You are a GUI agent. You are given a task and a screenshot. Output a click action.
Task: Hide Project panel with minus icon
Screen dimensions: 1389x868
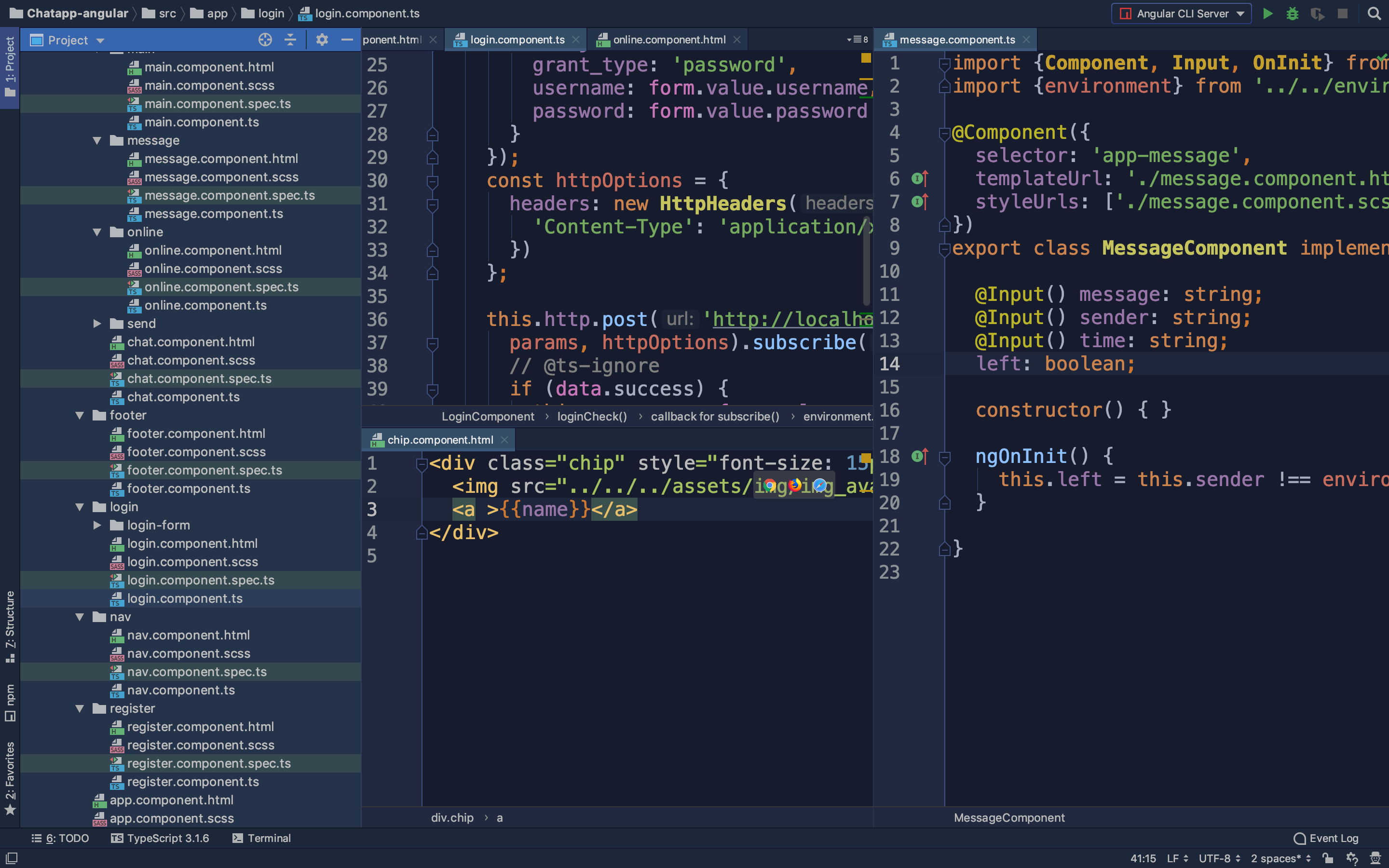[x=347, y=40]
